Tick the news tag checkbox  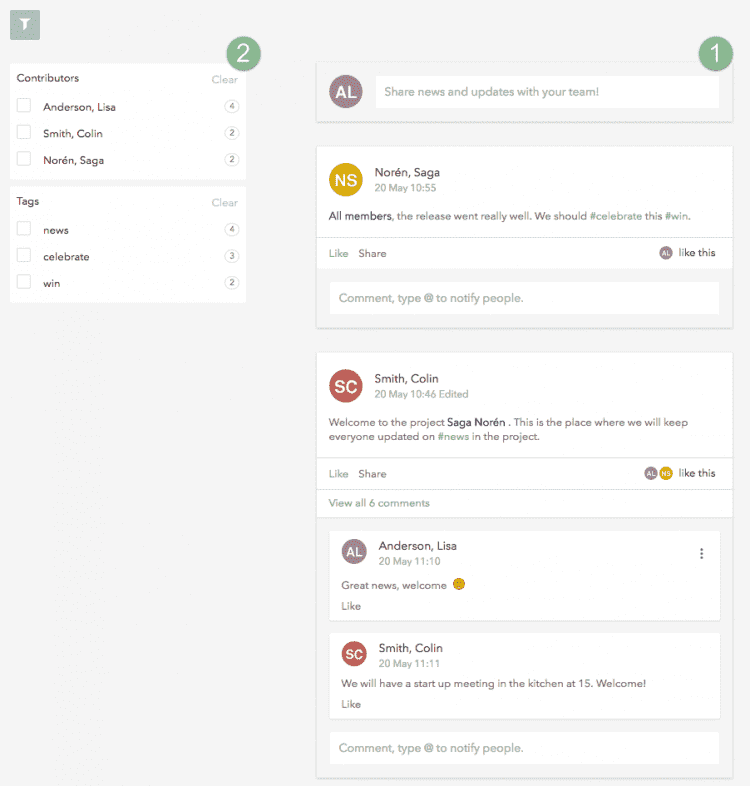tap(24, 229)
